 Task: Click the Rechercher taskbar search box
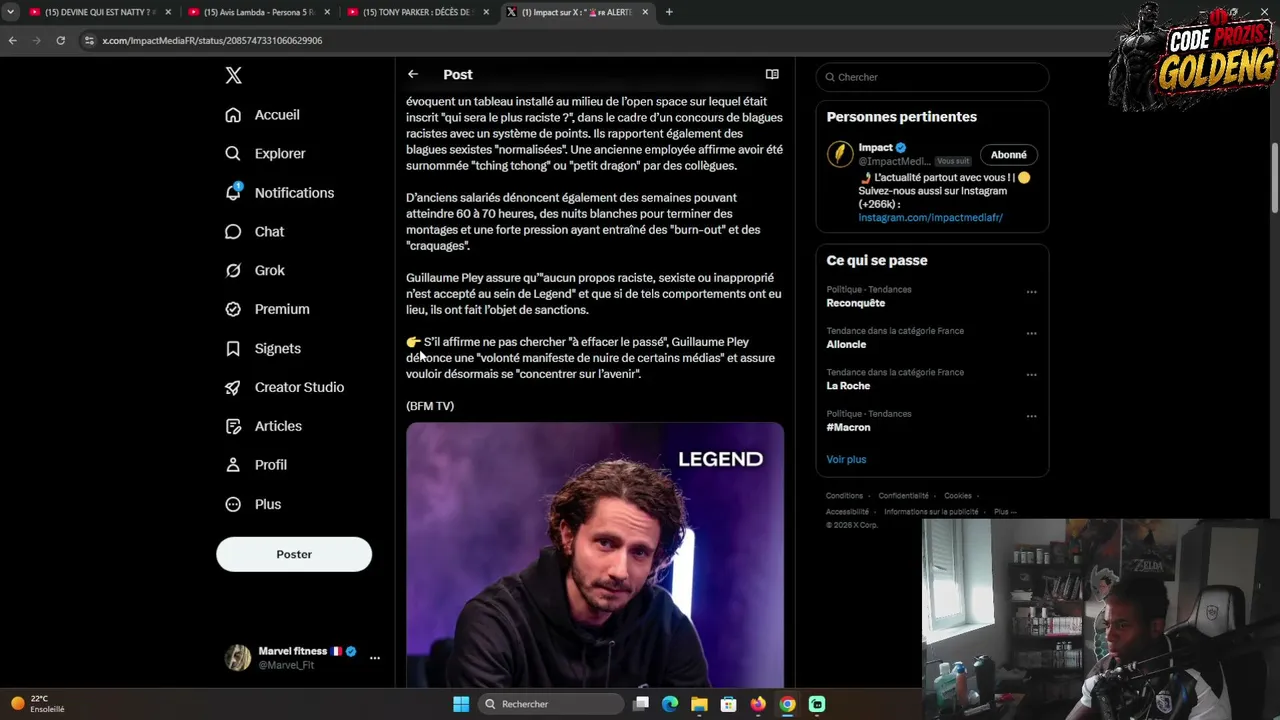[551, 704]
